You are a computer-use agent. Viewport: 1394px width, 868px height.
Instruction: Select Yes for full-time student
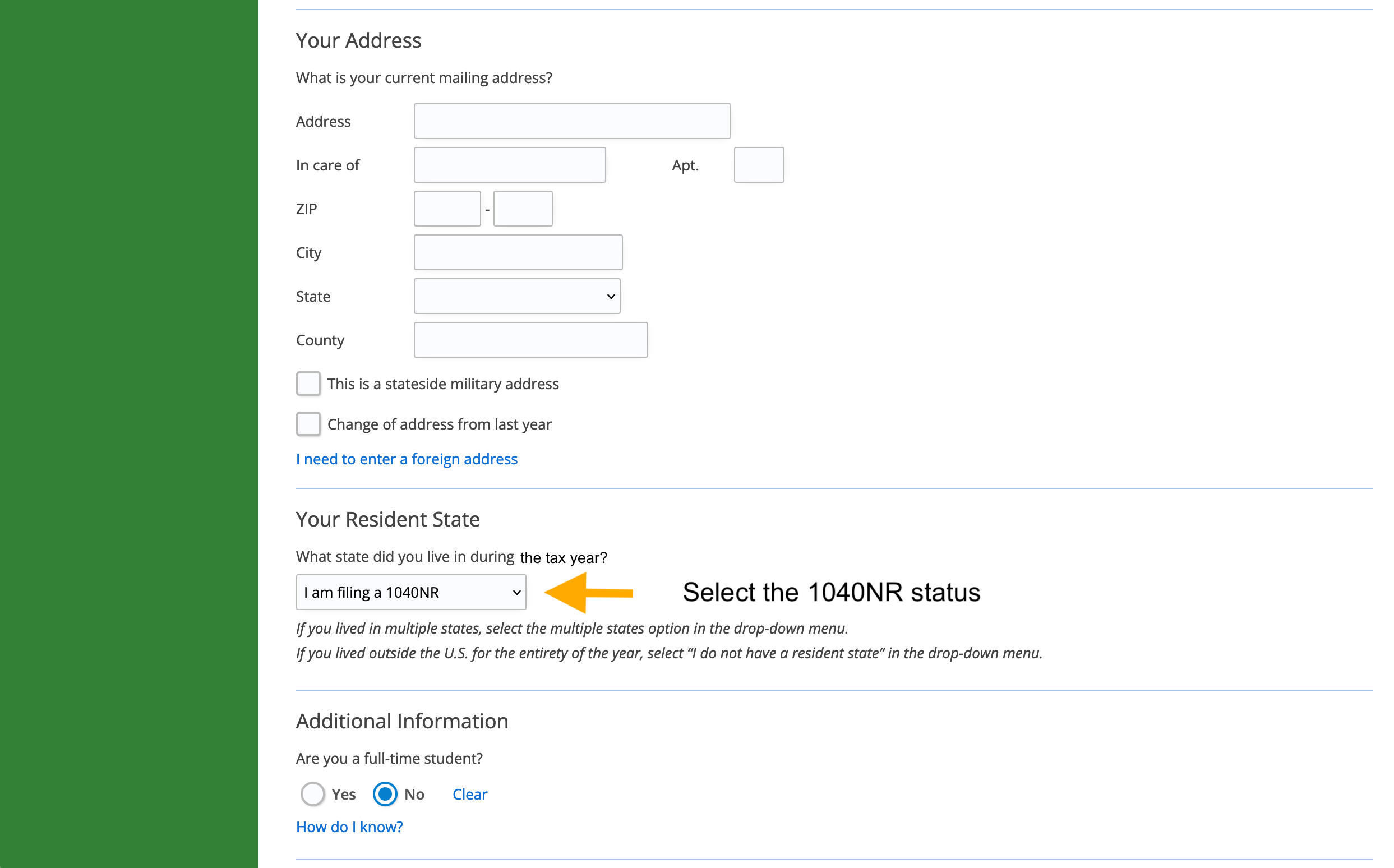[311, 794]
